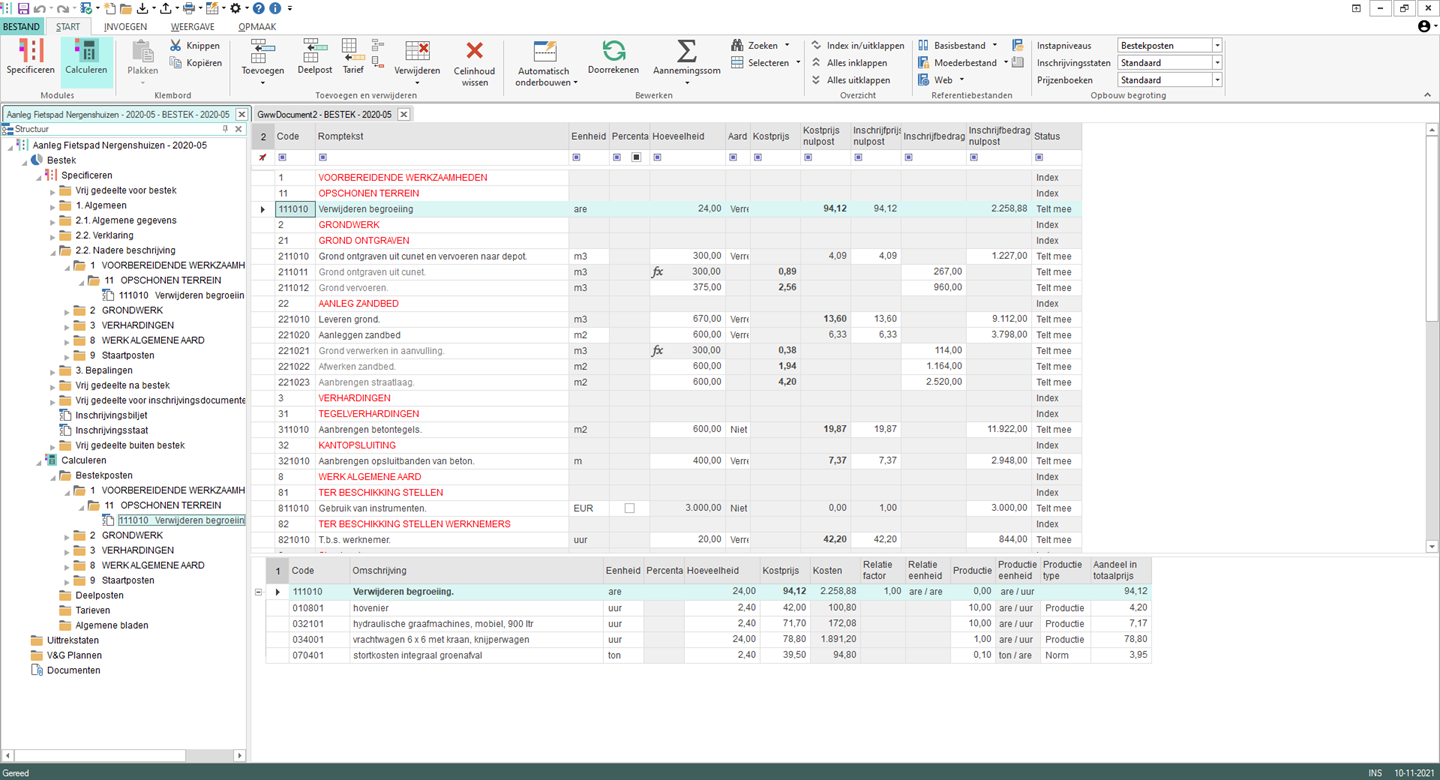Click Knippen (cut) in the ribbon

tap(195, 46)
